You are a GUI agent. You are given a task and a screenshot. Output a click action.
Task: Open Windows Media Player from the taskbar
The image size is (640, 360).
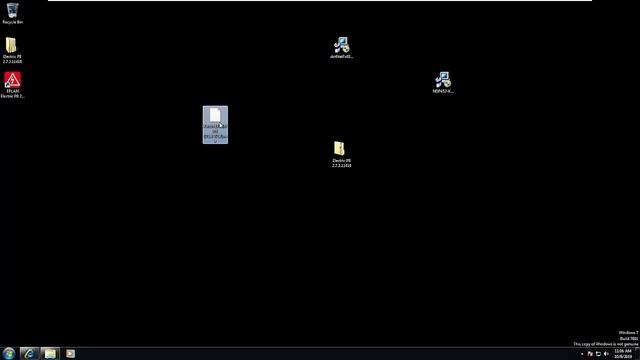click(71, 353)
